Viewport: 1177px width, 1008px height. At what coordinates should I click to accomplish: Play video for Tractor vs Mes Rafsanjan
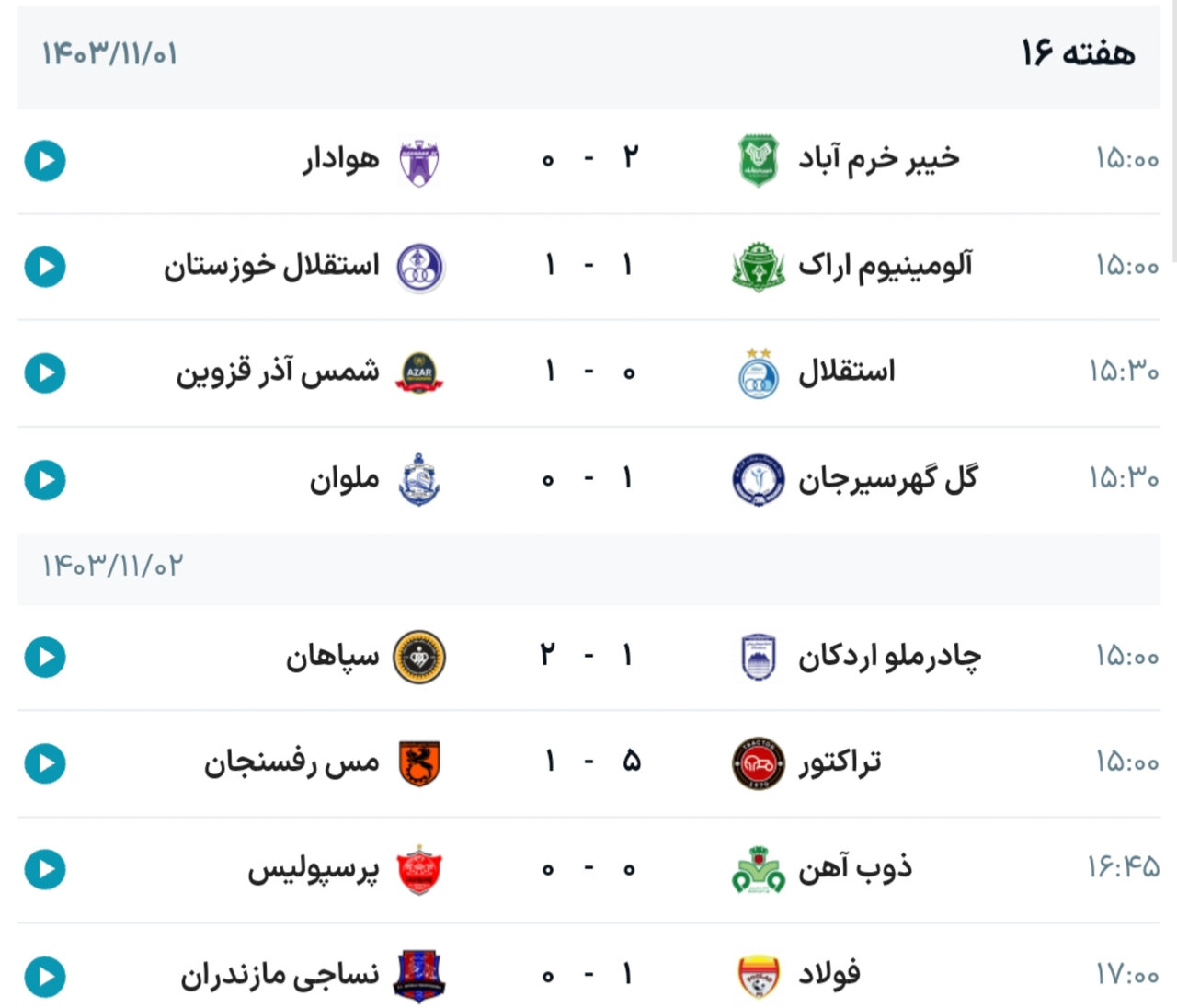45,763
